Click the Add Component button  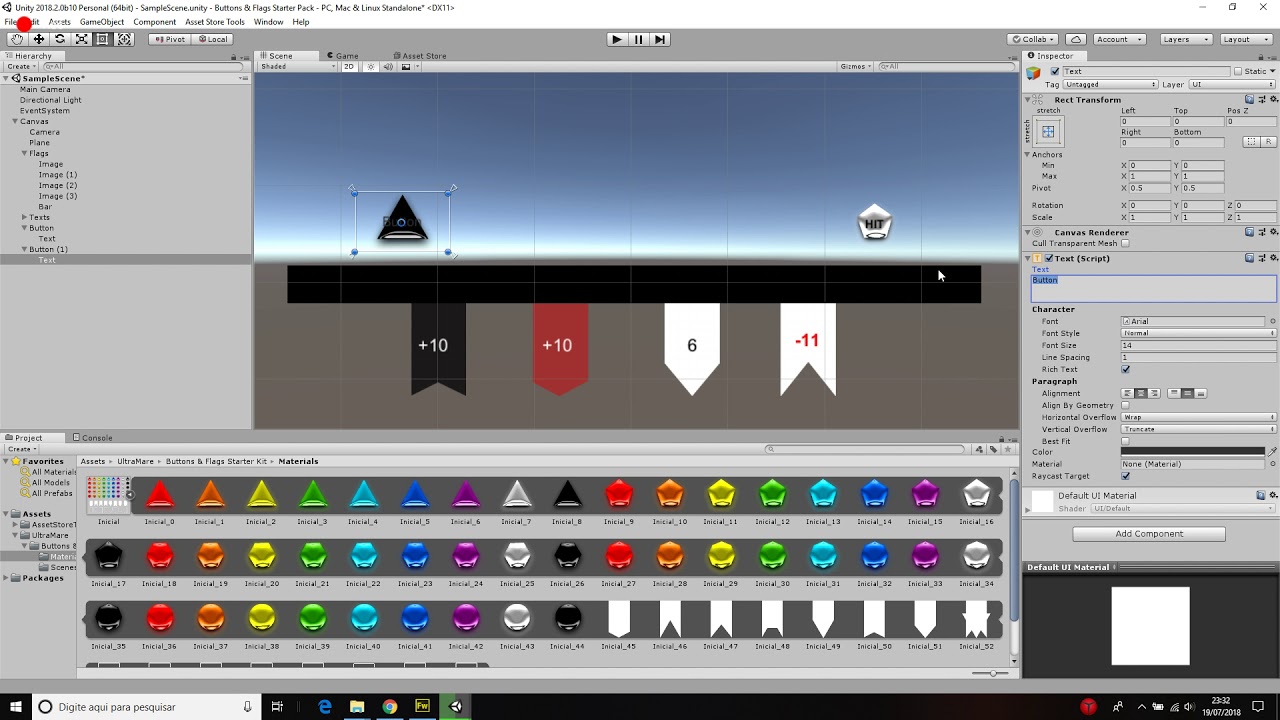pyautogui.click(x=1149, y=534)
